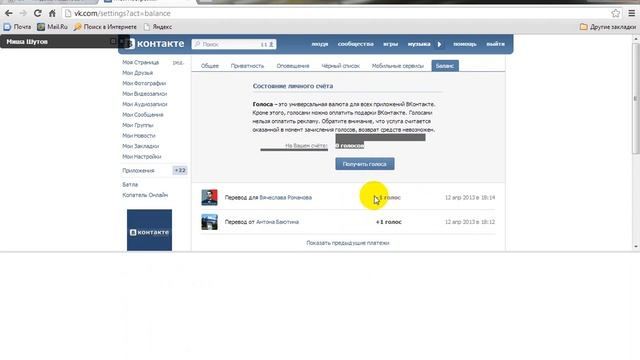Open the Почта bookmark
The height and width of the screenshot is (360, 640).
[18, 27]
